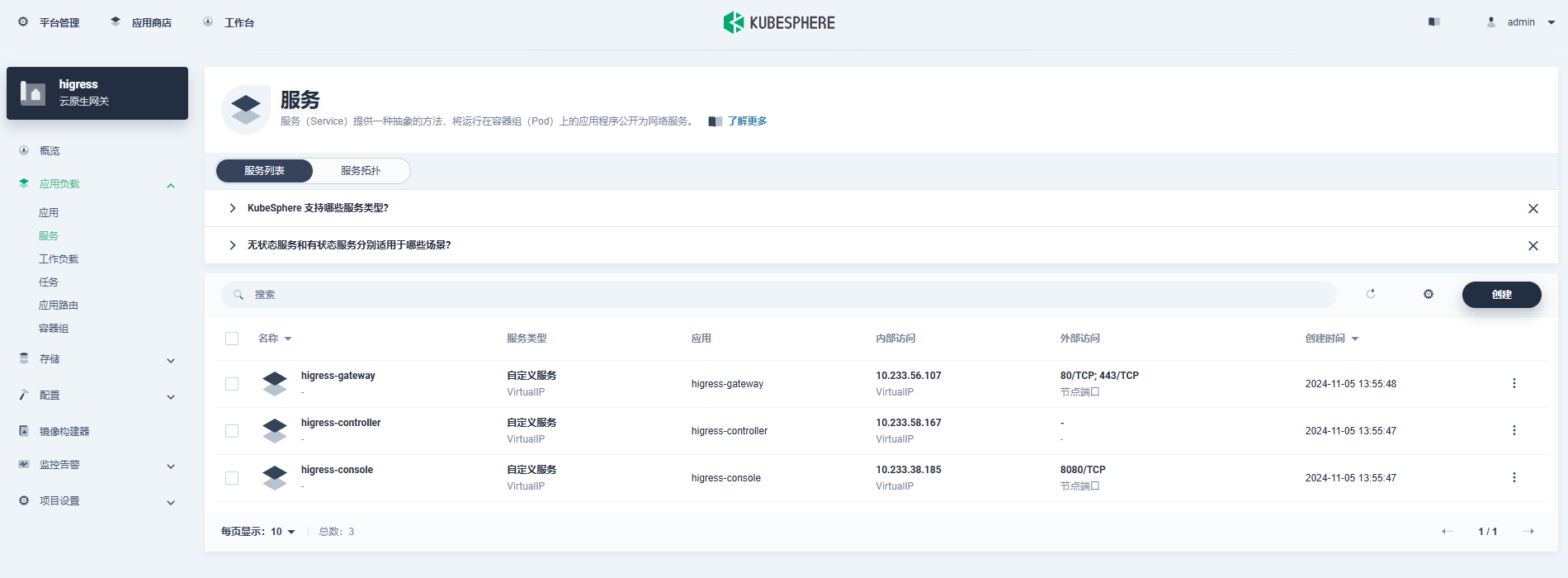Open the 平台管理 gear icon

tap(23, 22)
